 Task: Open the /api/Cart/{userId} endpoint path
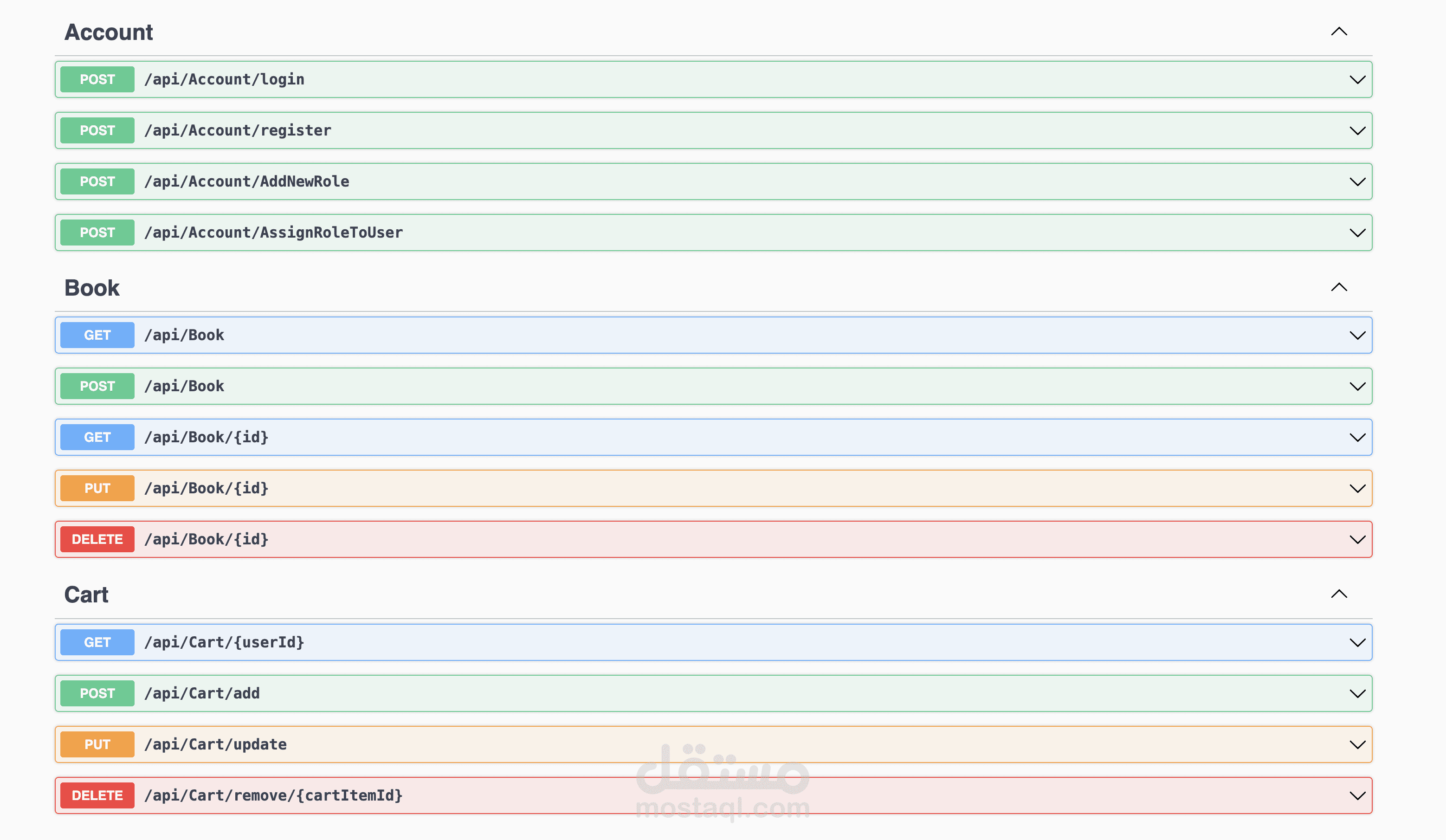[x=224, y=642]
